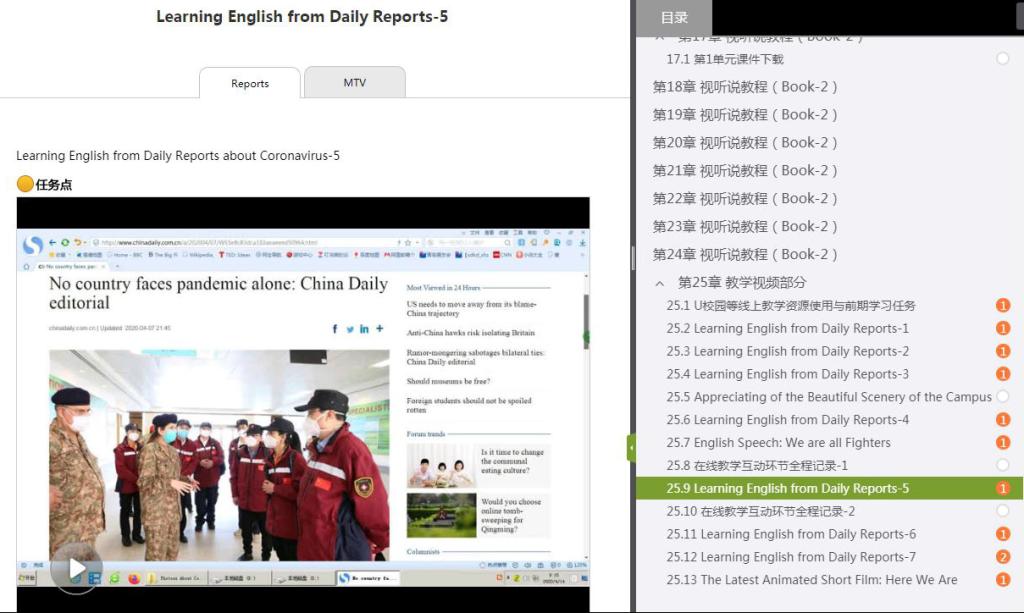Click orange badge next to Daily Reports-3

pyautogui.click(x=1002, y=374)
